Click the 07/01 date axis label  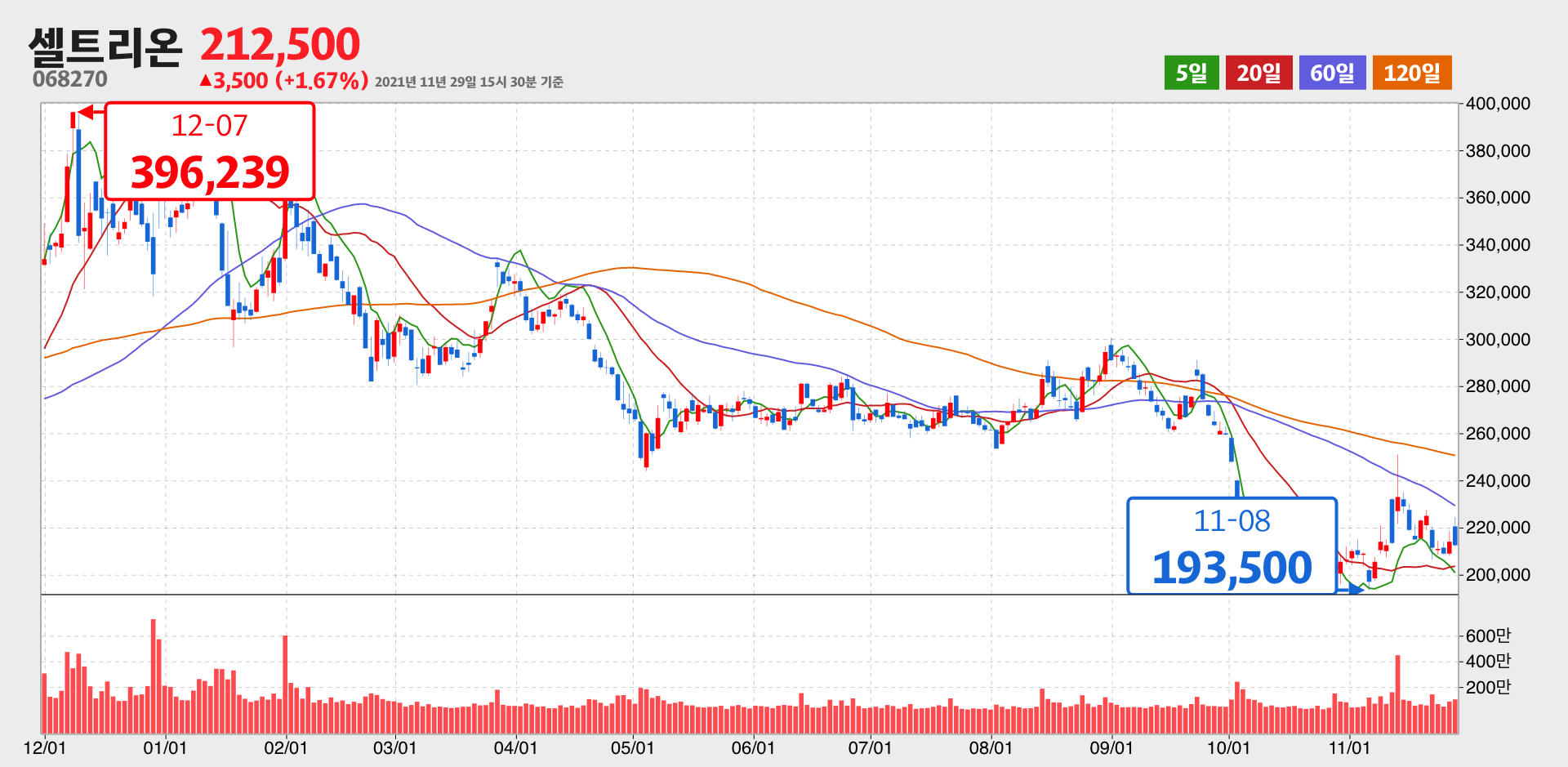[871, 748]
